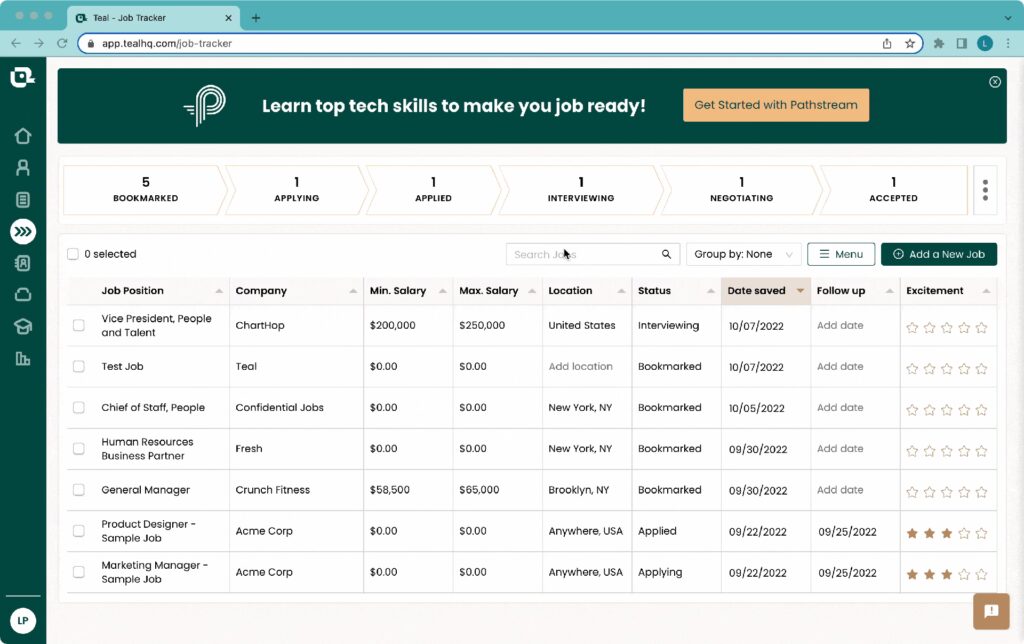Click the Search Jobs input field
1024x644 pixels.
click(583, 254)
